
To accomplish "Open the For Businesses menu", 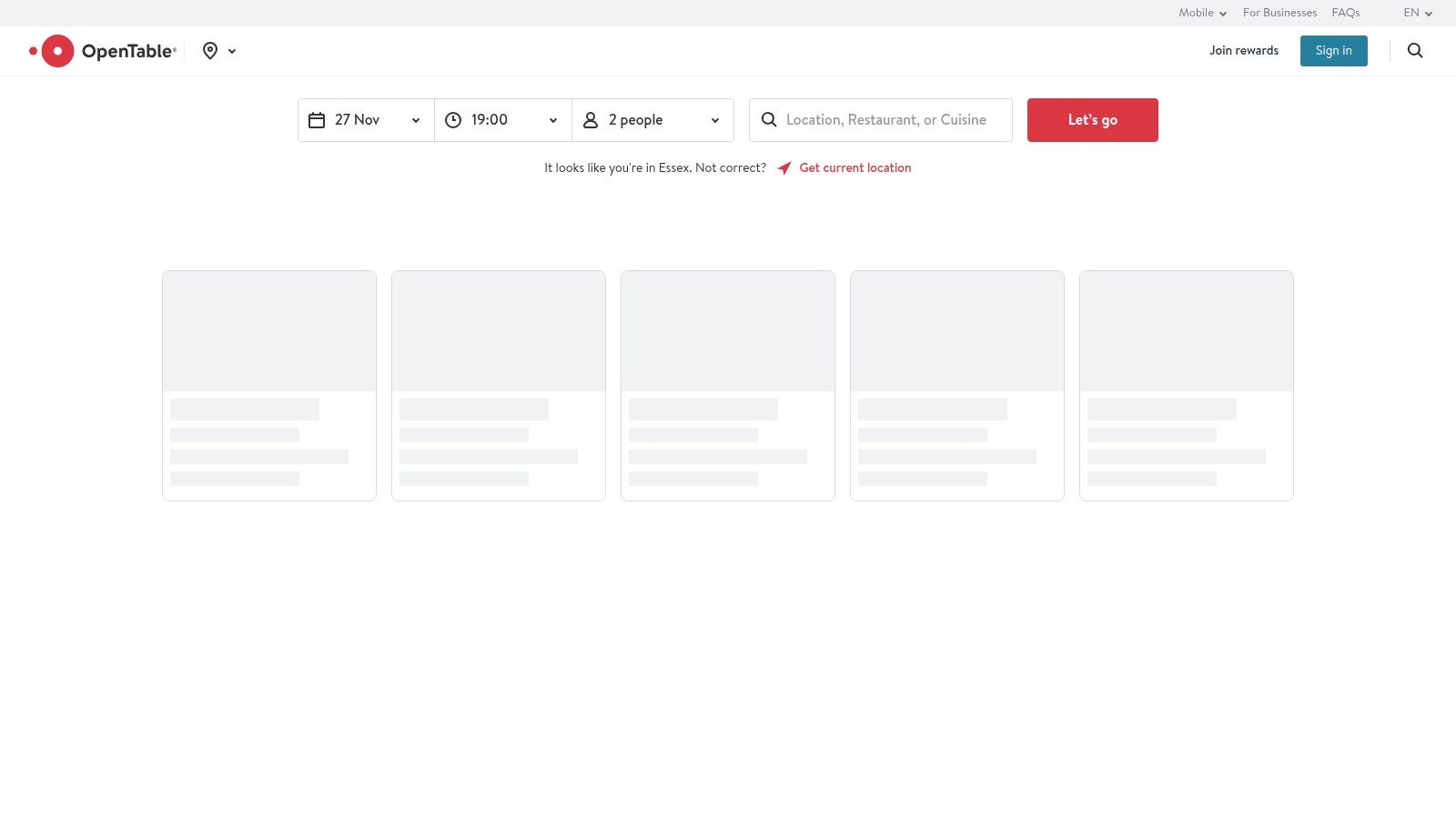I will pyautogui.click(x=1279, y=13).
